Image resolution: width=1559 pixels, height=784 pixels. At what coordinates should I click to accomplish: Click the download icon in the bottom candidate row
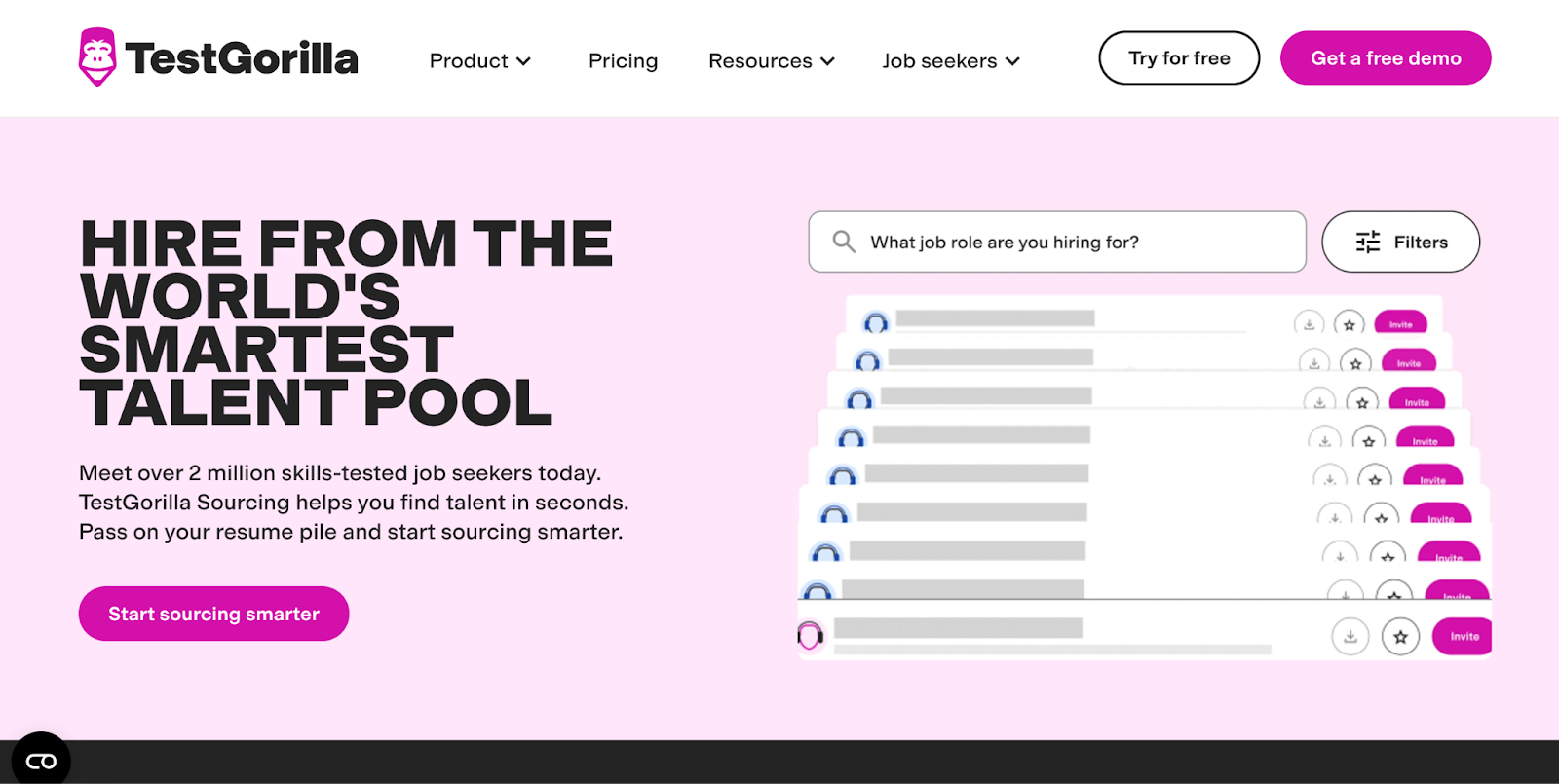[1350, 637]
